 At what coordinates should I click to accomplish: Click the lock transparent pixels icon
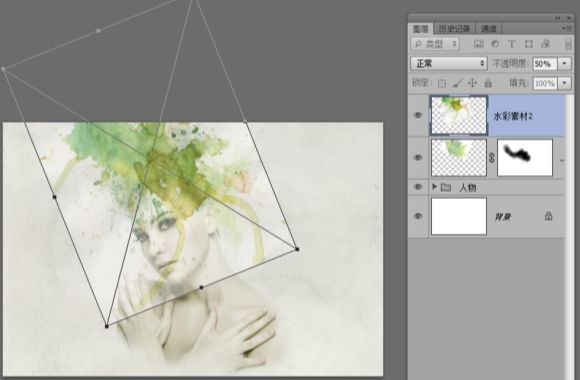click(x=442, y=83)
